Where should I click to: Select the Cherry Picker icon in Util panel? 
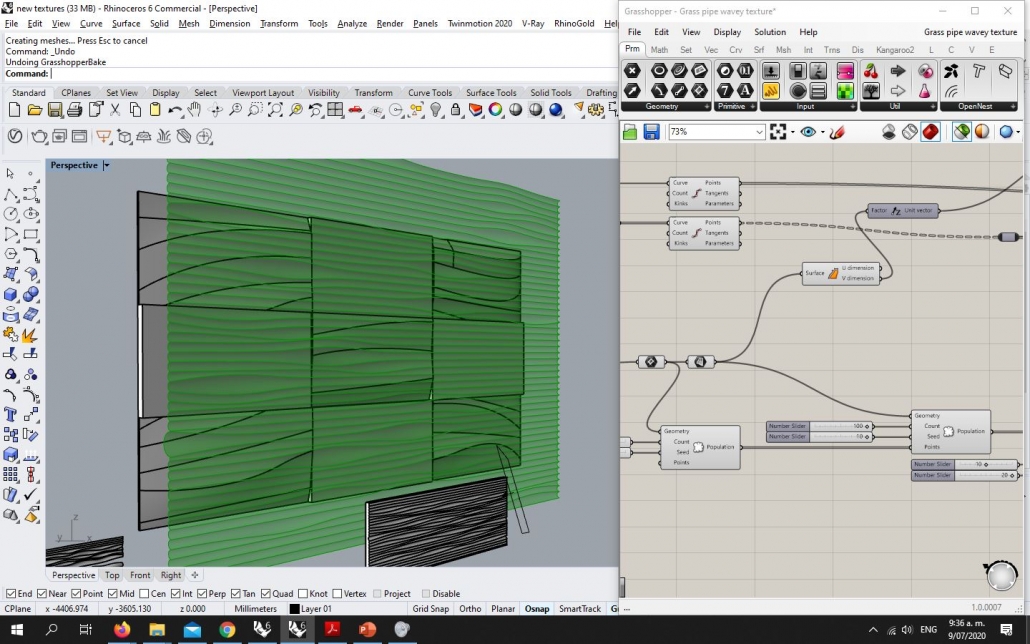(870, 71)
